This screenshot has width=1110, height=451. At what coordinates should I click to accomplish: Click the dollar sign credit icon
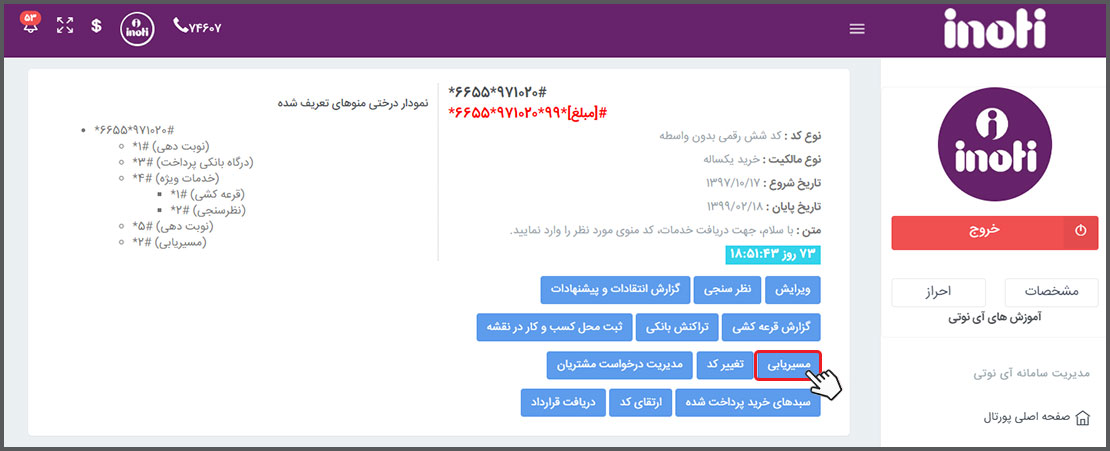[x=96, y=26]
